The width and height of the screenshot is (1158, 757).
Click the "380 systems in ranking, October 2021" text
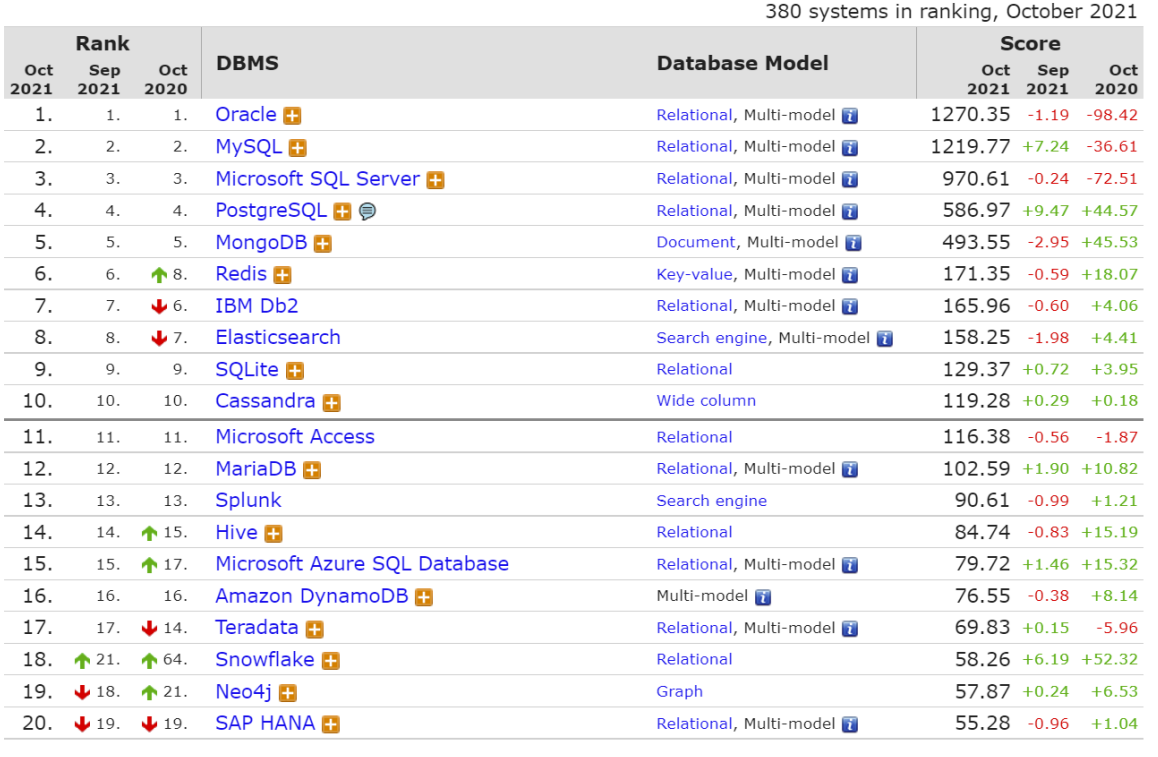pyautogui.click(x=951, y=12)
